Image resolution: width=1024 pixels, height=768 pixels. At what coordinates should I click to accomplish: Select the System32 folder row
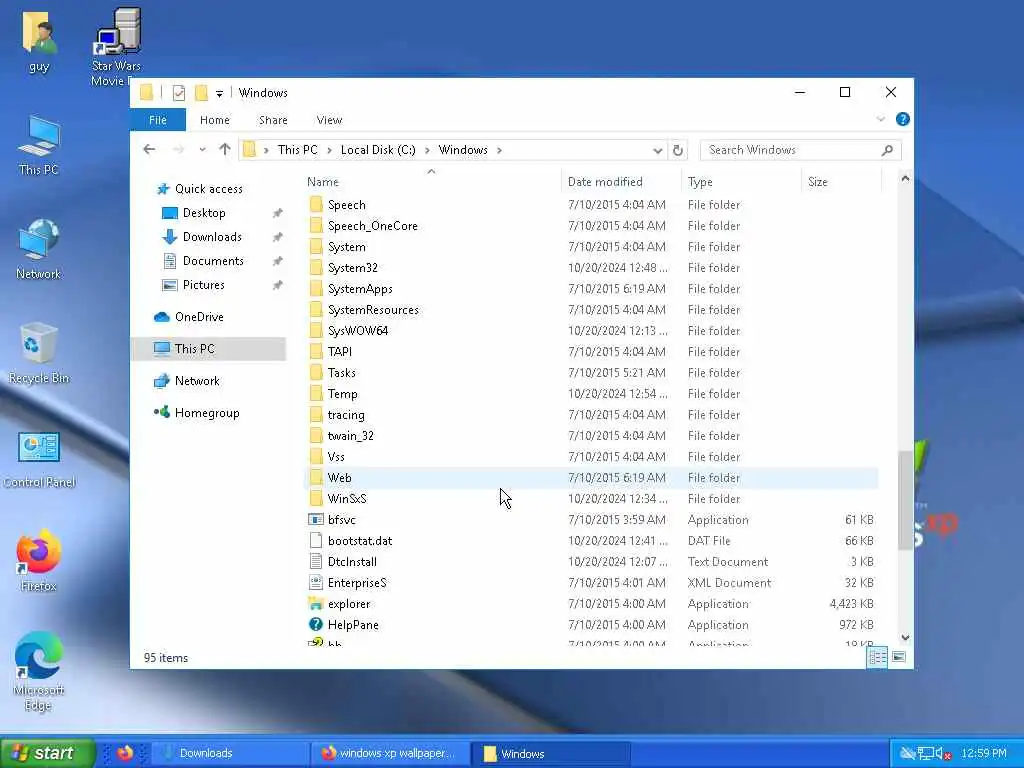coord(592,268)
